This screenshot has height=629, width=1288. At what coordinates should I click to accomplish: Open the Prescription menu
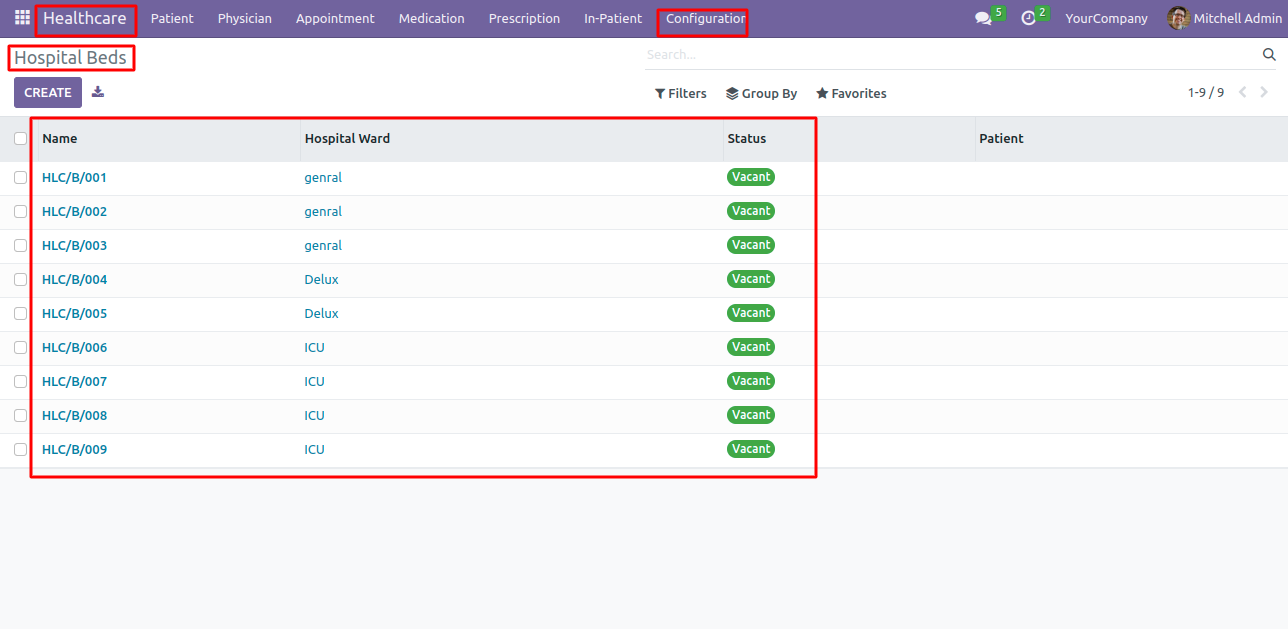524,18
